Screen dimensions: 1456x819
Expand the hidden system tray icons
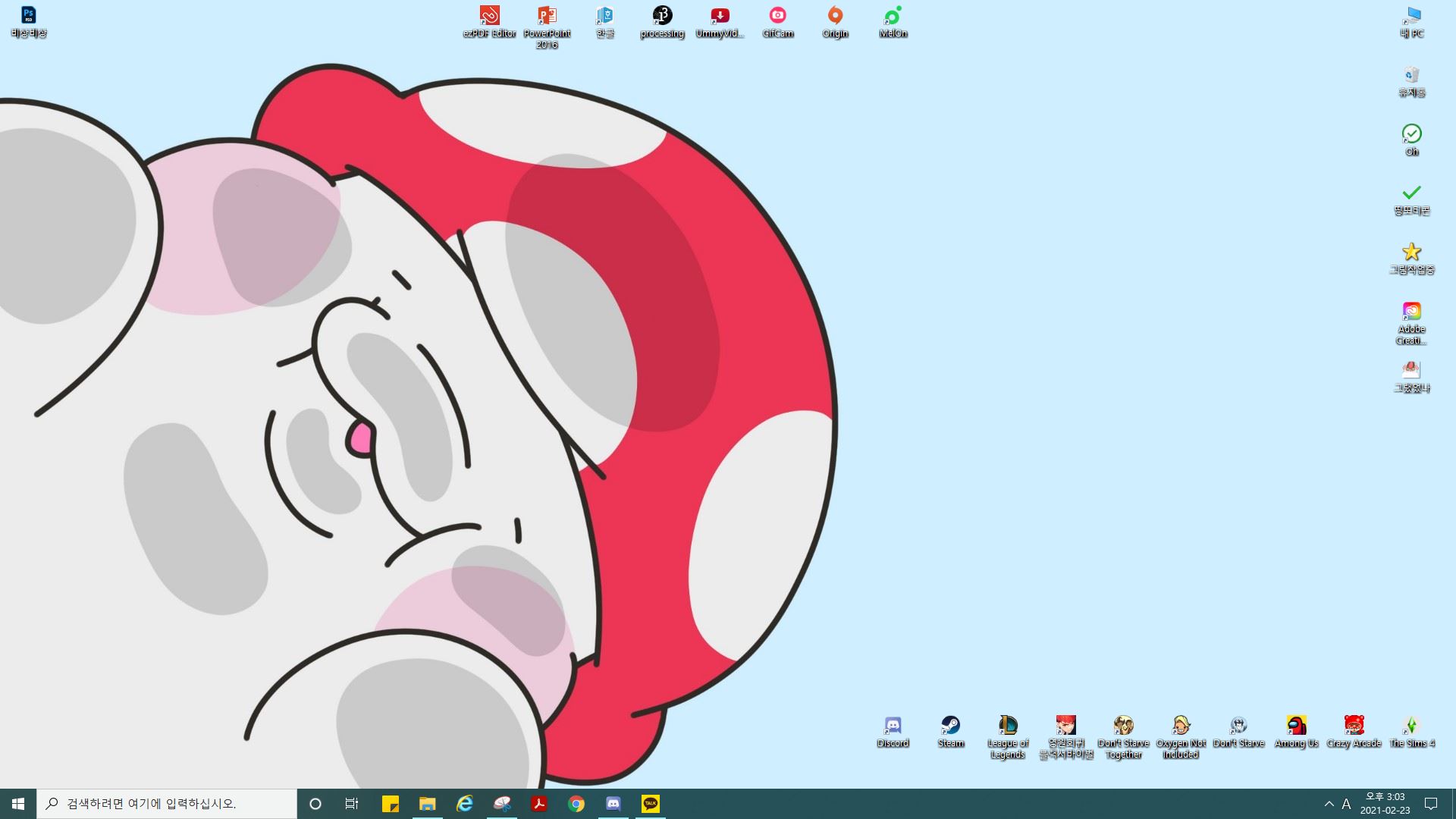tap(1329, 804)
